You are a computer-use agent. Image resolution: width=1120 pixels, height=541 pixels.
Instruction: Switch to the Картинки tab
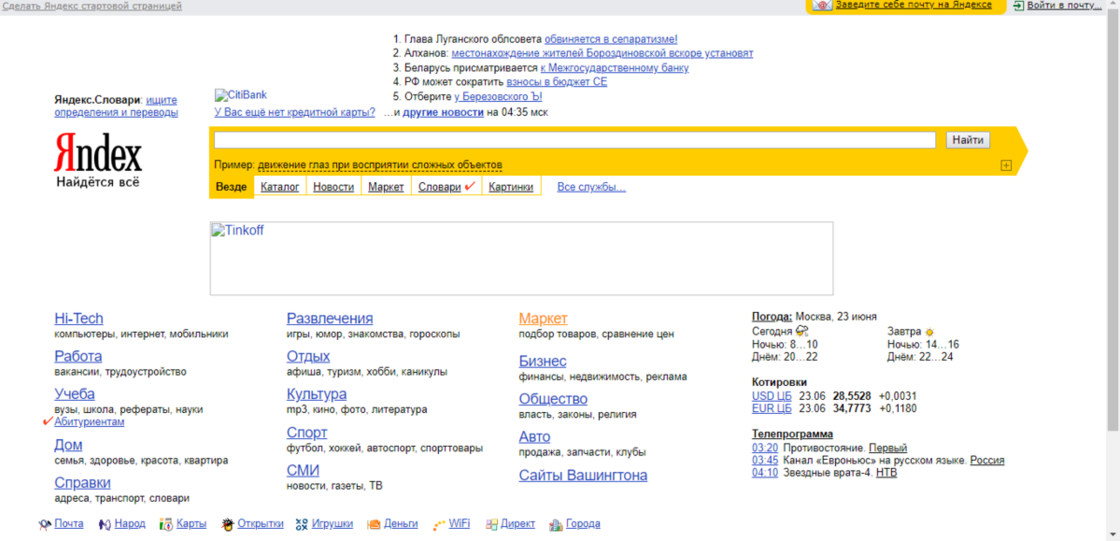[x=511, y=187]
